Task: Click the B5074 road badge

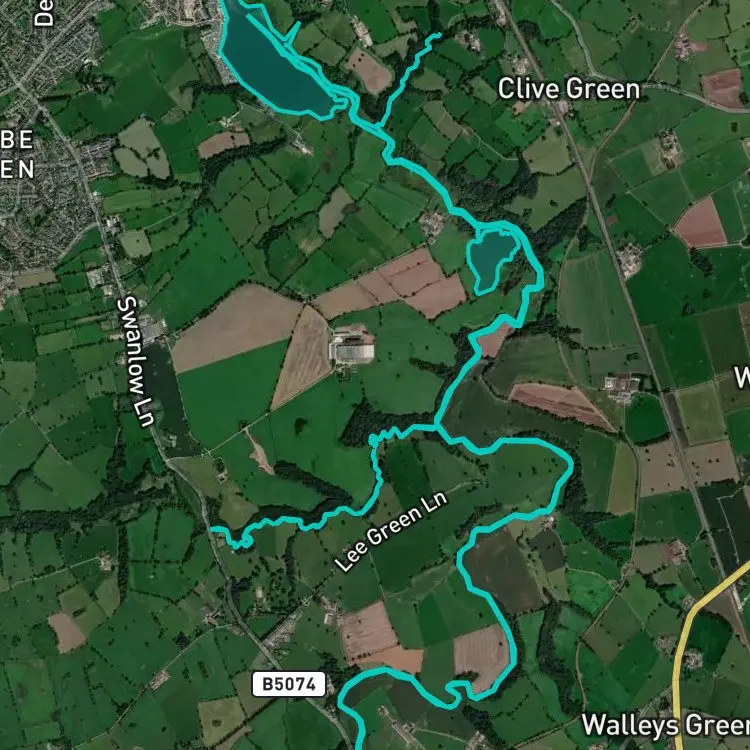Action: click(289, 684)
